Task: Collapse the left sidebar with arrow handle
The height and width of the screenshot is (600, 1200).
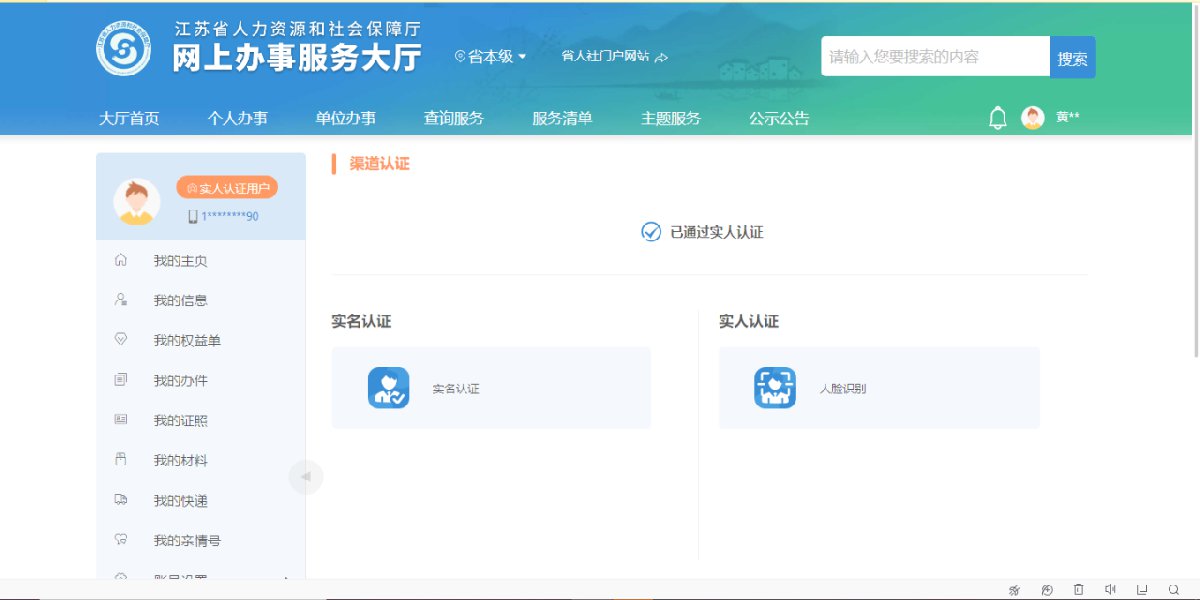Action: pyautogui.click(x=305, y=477)
